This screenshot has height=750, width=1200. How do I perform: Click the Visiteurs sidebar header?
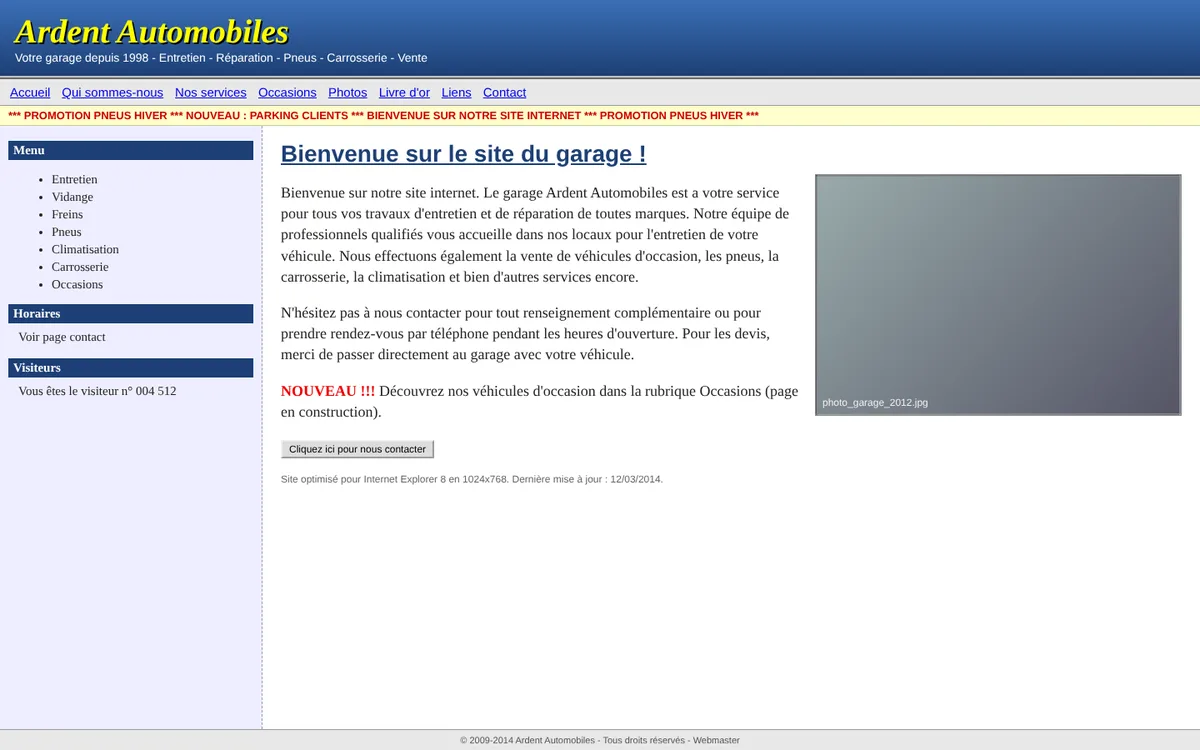pos(131,367)
